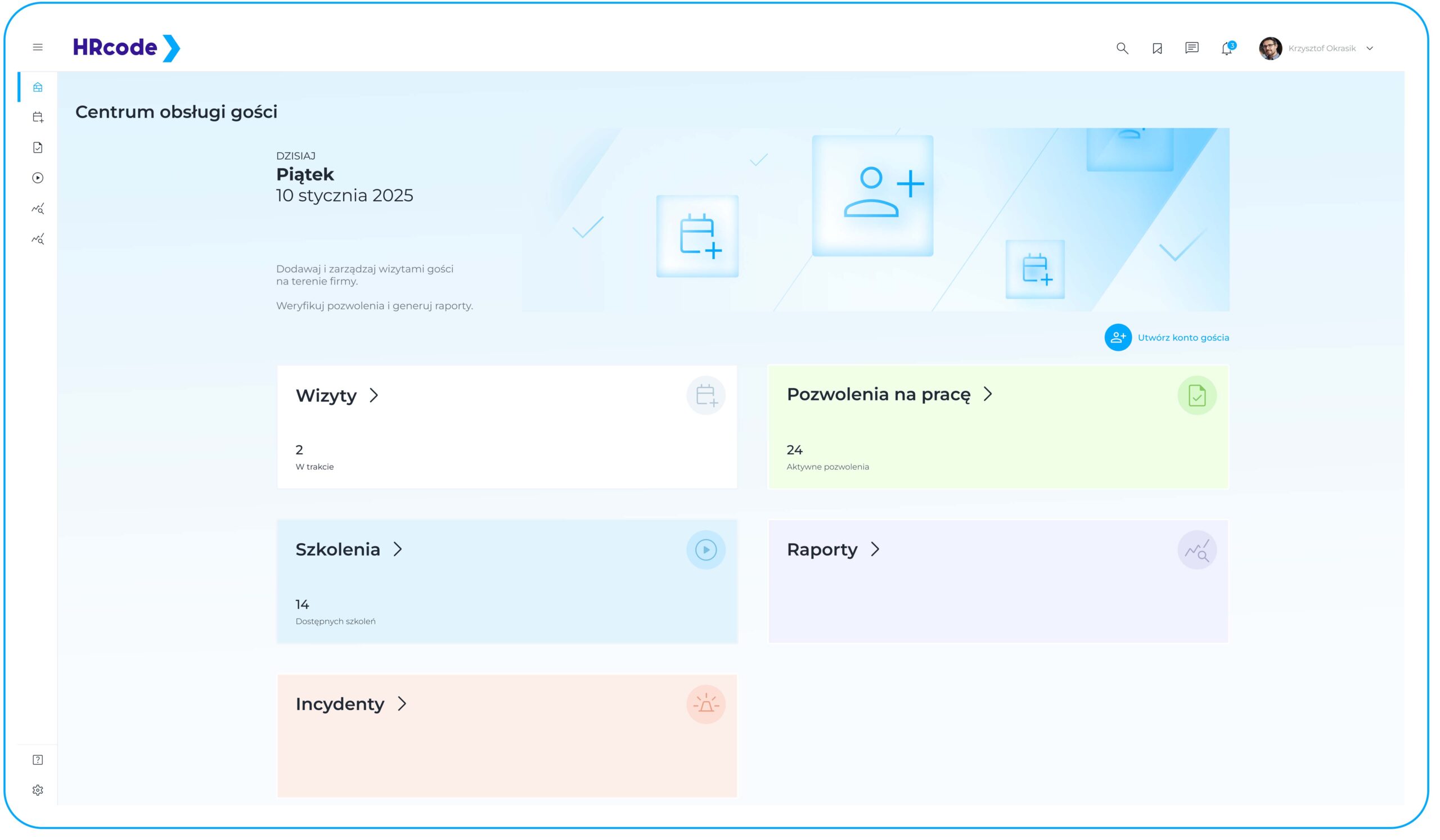Open work permits document icon in sidebar
Screen dimensions: 1440x840
[38, 148]
